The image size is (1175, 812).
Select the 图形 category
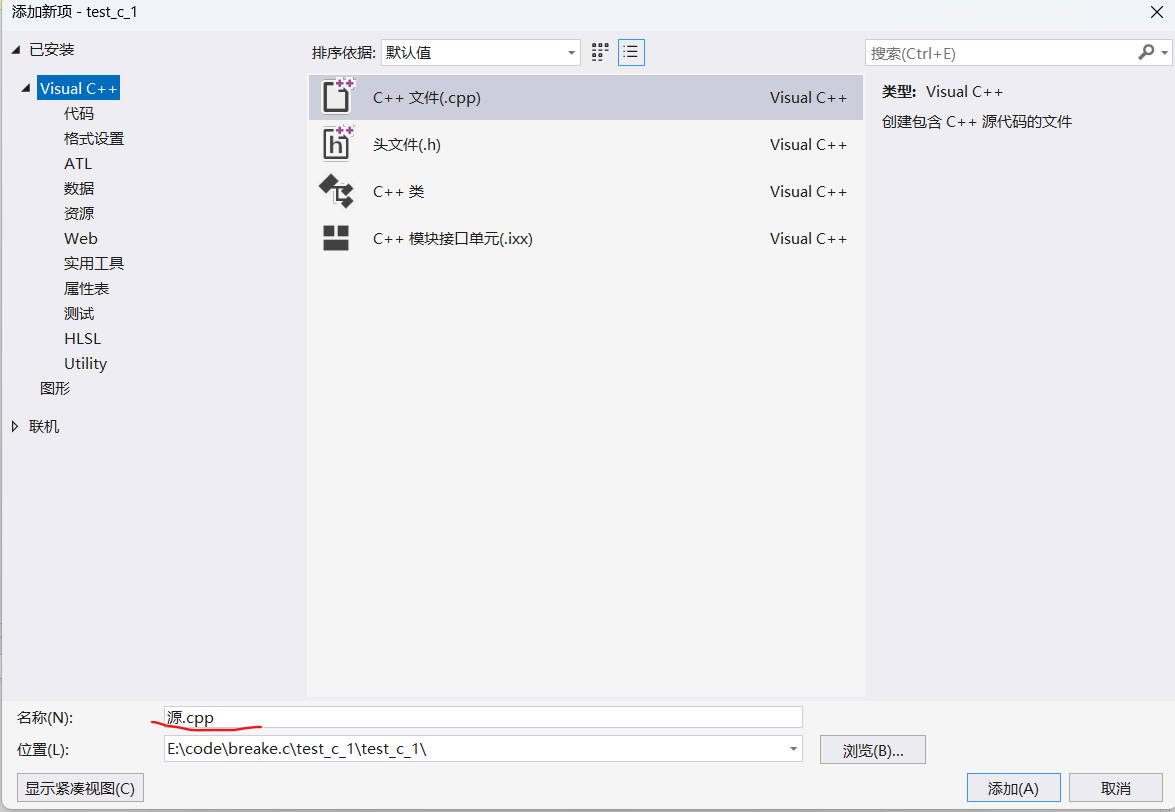click(x=55, y=388)
